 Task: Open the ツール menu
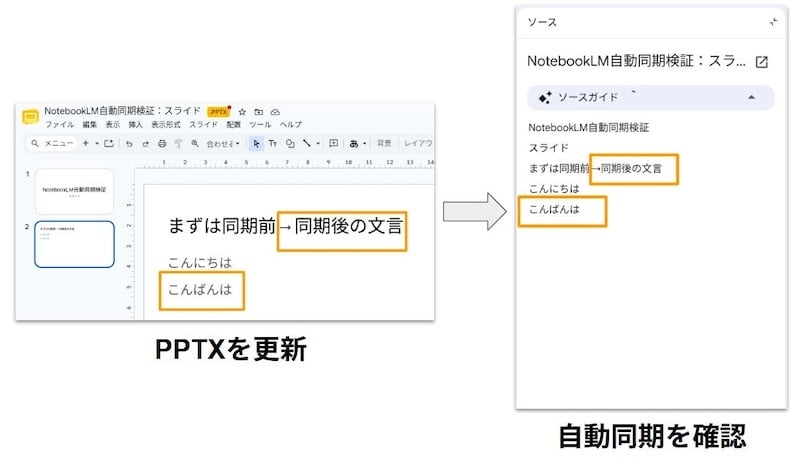260,125
